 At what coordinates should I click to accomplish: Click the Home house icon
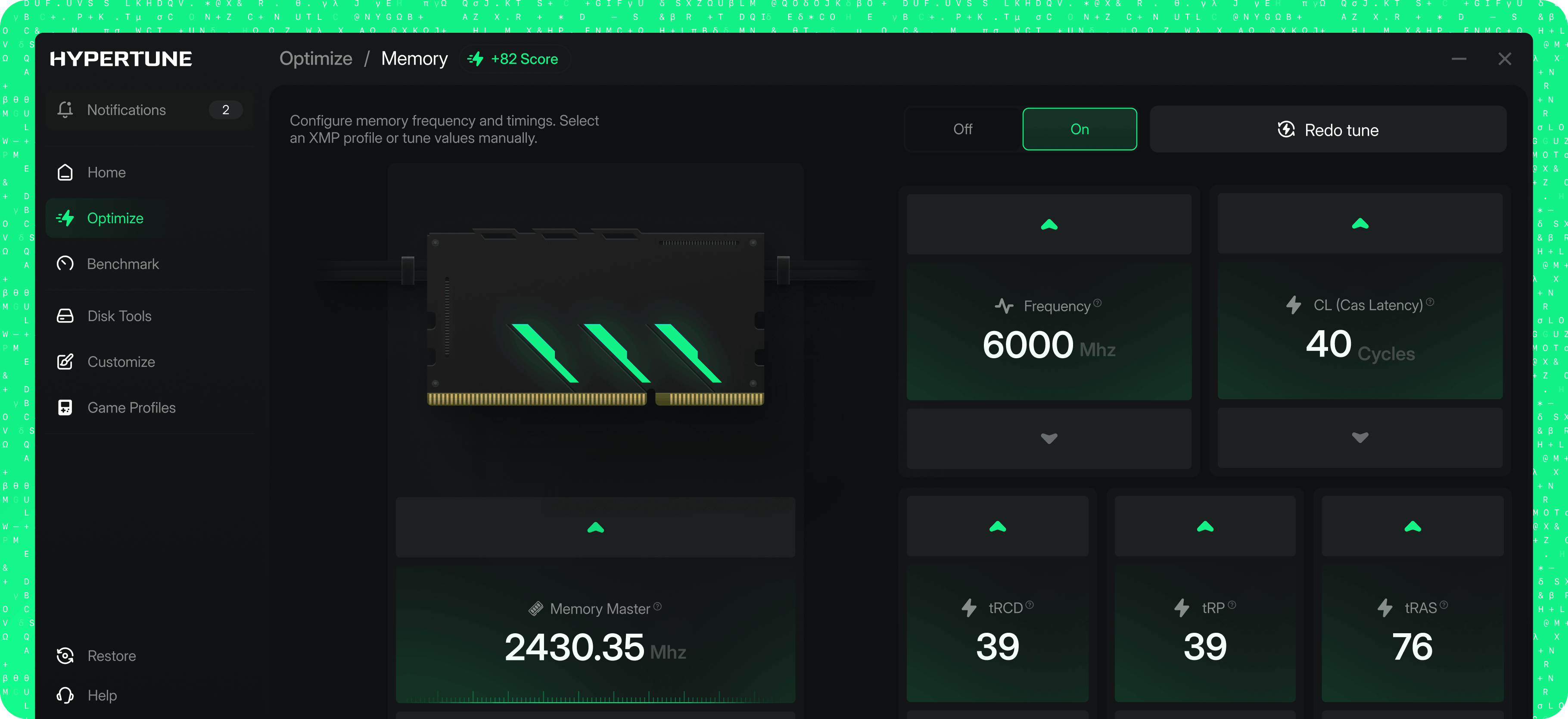click(x=65, y=172)
